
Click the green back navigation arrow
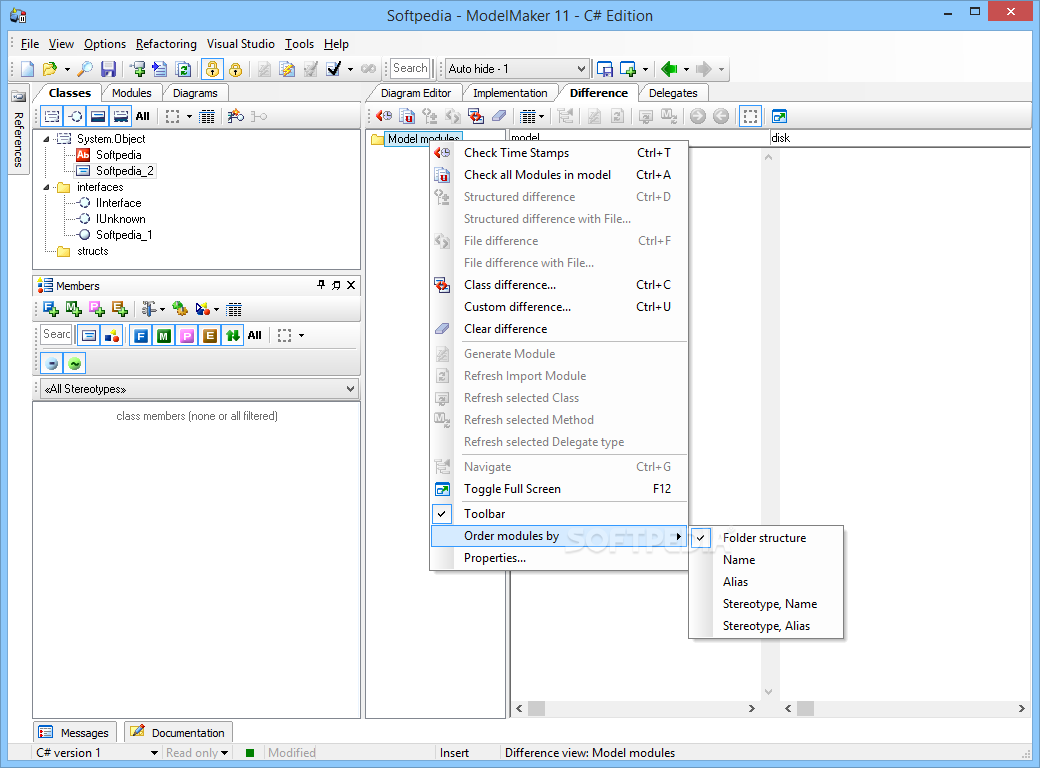coord(669,69)
